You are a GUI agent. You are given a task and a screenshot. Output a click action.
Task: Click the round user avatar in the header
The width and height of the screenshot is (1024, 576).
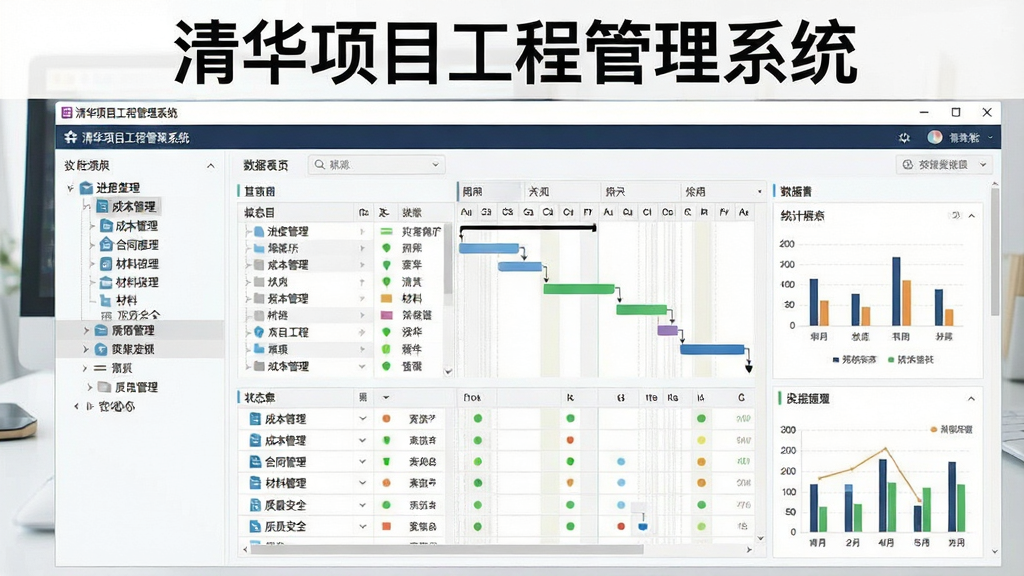[935, 137]
